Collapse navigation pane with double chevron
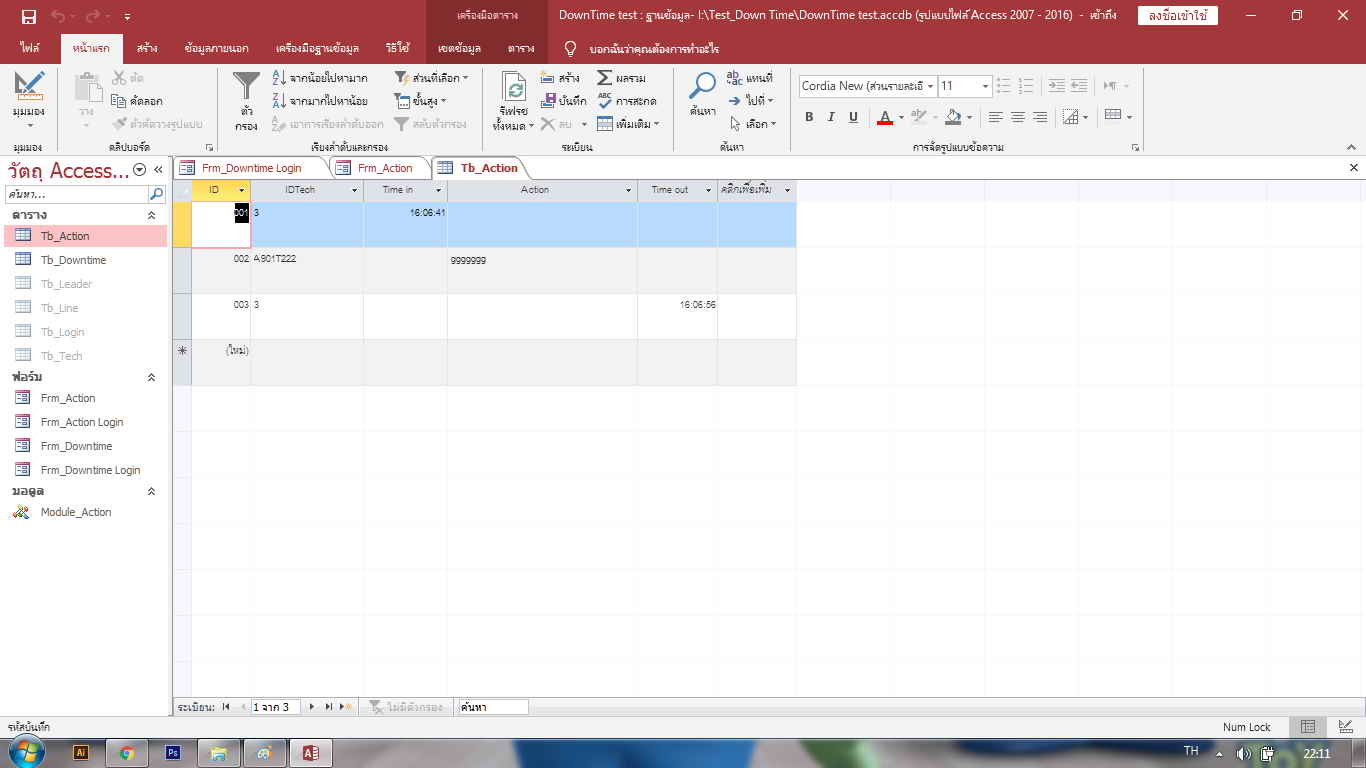The height and width of the screenshot is (768, 1366). (158, 170)
